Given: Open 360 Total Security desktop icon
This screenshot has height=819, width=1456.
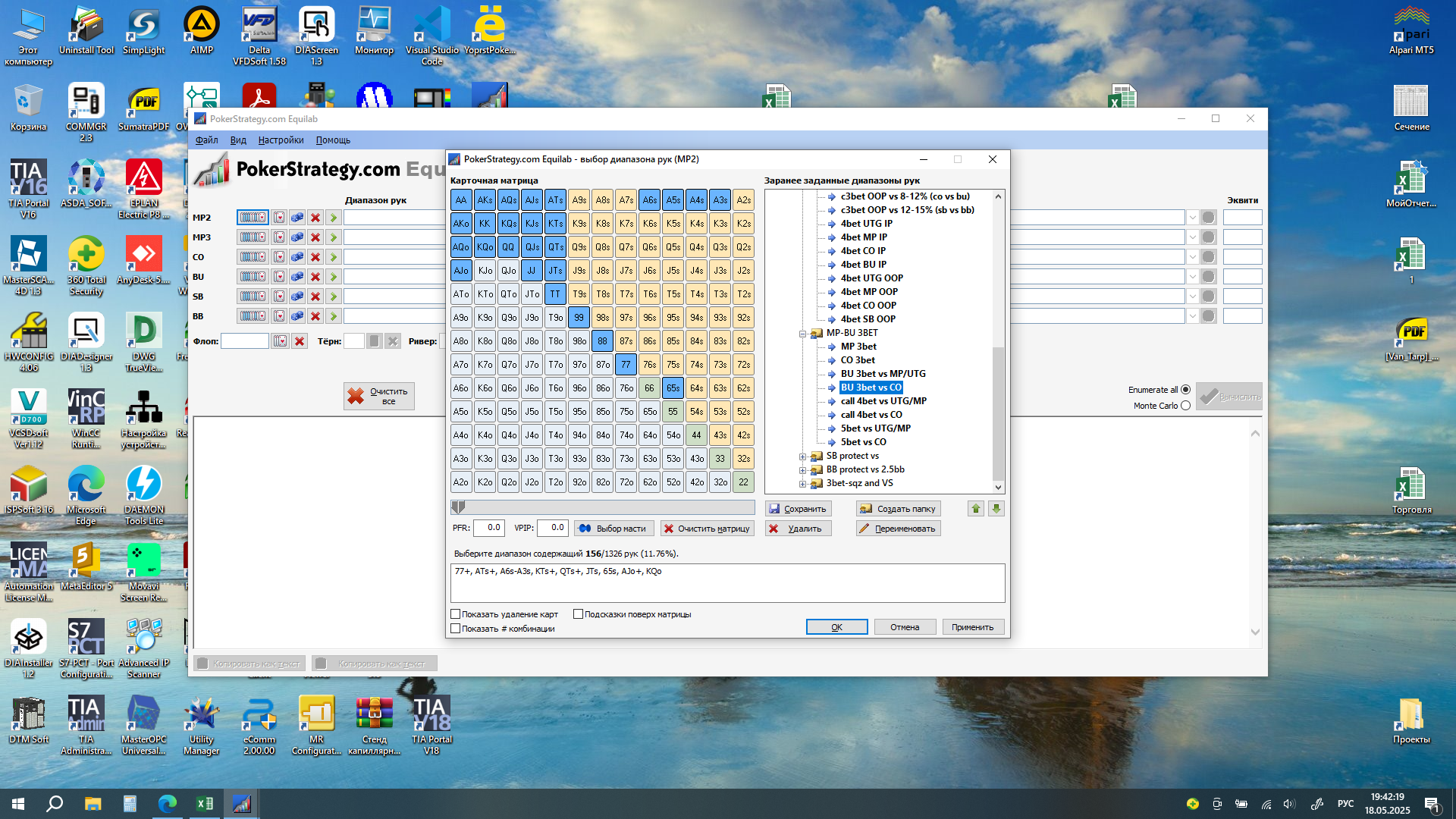Looking at the screenshot, I should tap(86, 266).
